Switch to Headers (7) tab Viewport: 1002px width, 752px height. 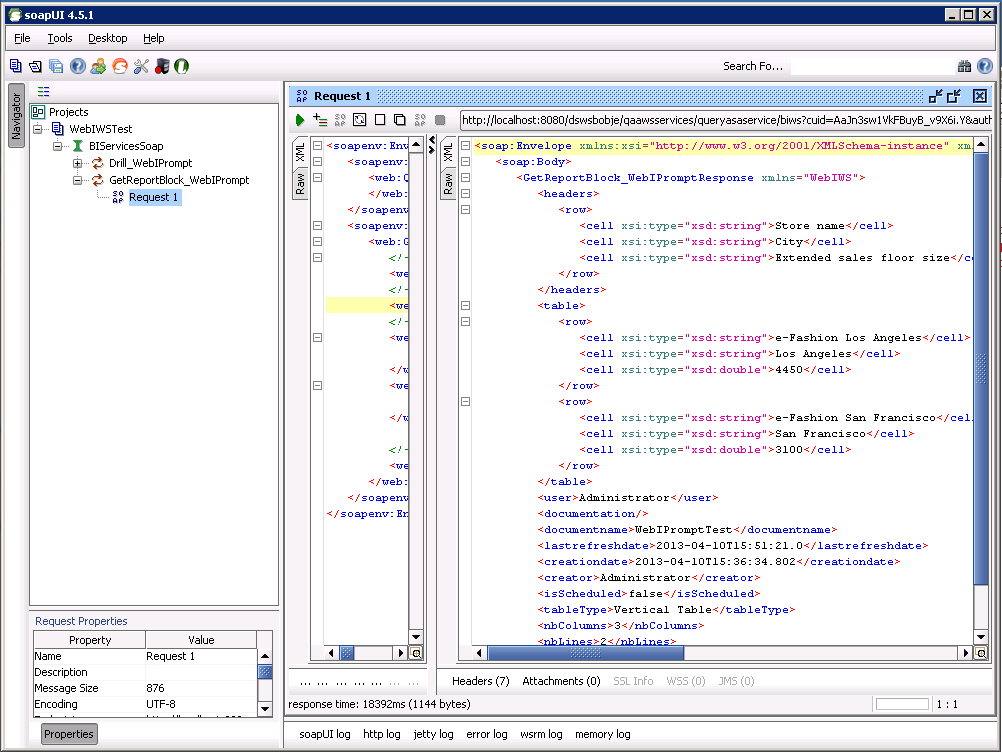[481, 681]
